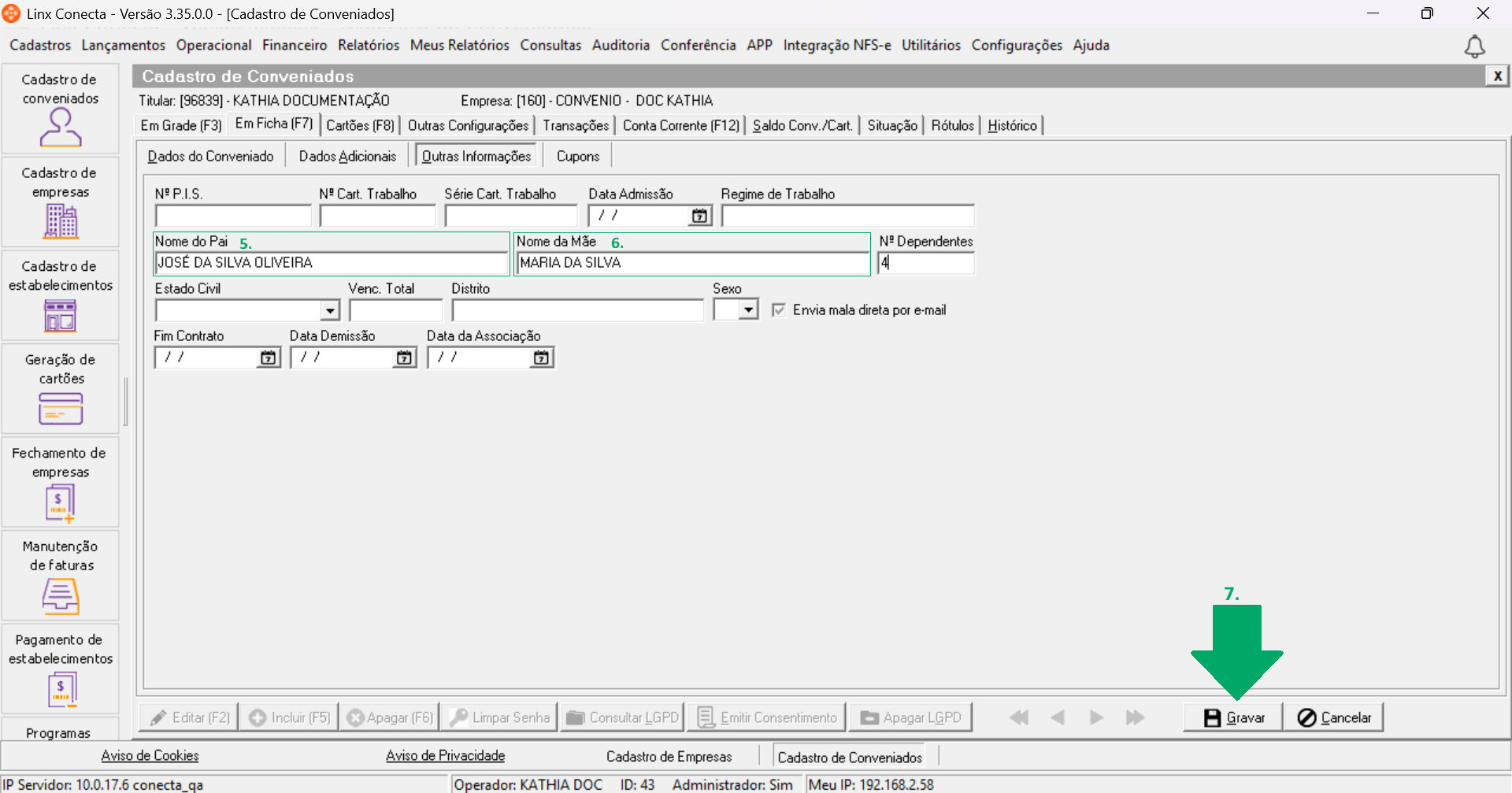The image size is (1512, 793).
Task: Open Aviso de Privacidade link
Action: point(445,756)
